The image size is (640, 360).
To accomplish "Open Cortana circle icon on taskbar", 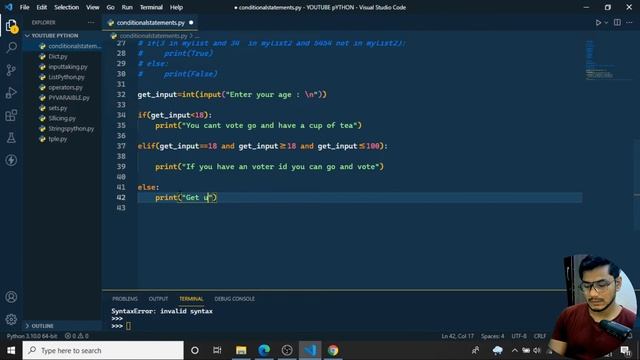I will click(195, 350).
